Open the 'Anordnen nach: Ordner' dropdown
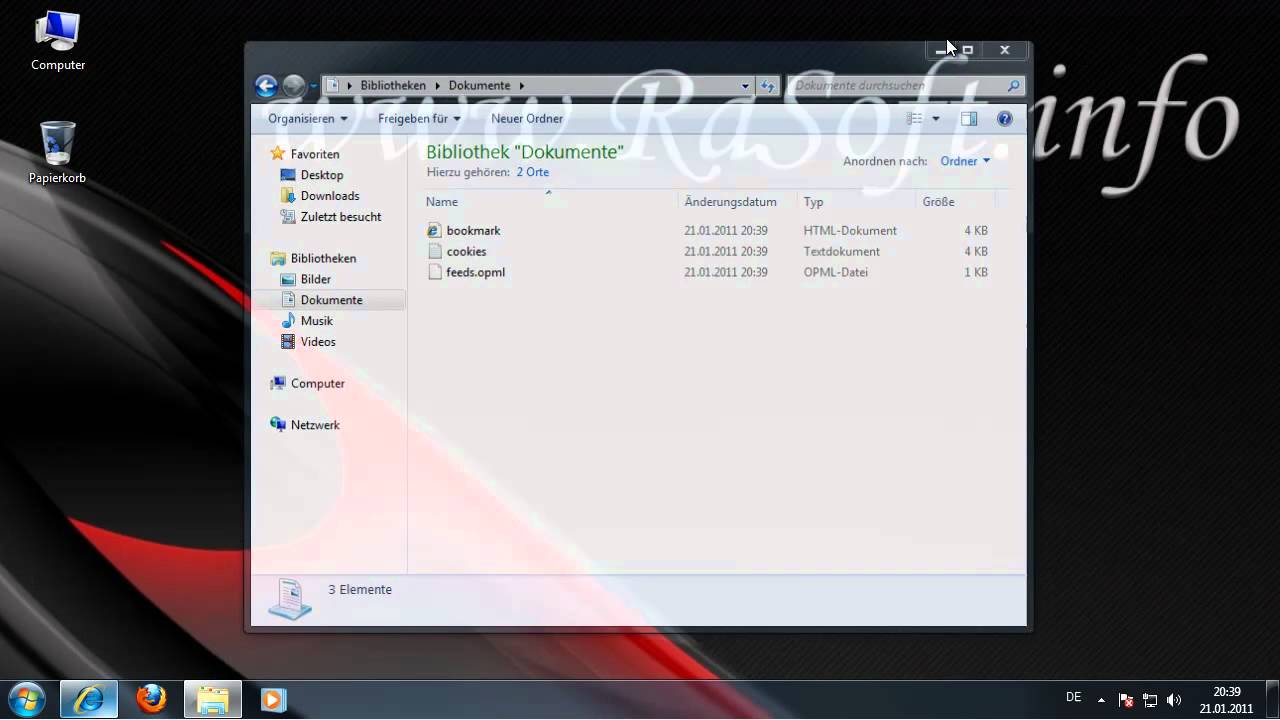Screen dimensions: 1280x720 [x=965, y=161]
